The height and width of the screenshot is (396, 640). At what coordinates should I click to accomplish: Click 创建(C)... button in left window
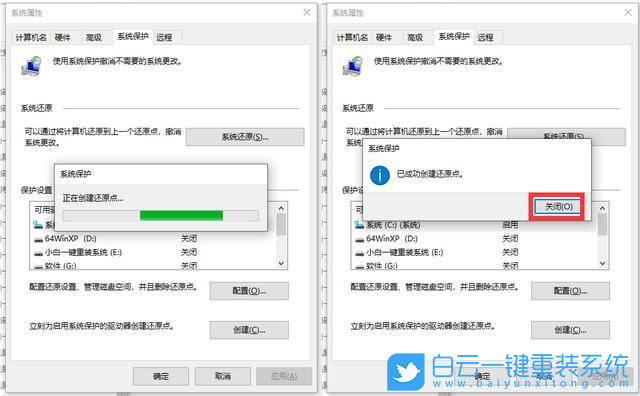coord(249,330)
